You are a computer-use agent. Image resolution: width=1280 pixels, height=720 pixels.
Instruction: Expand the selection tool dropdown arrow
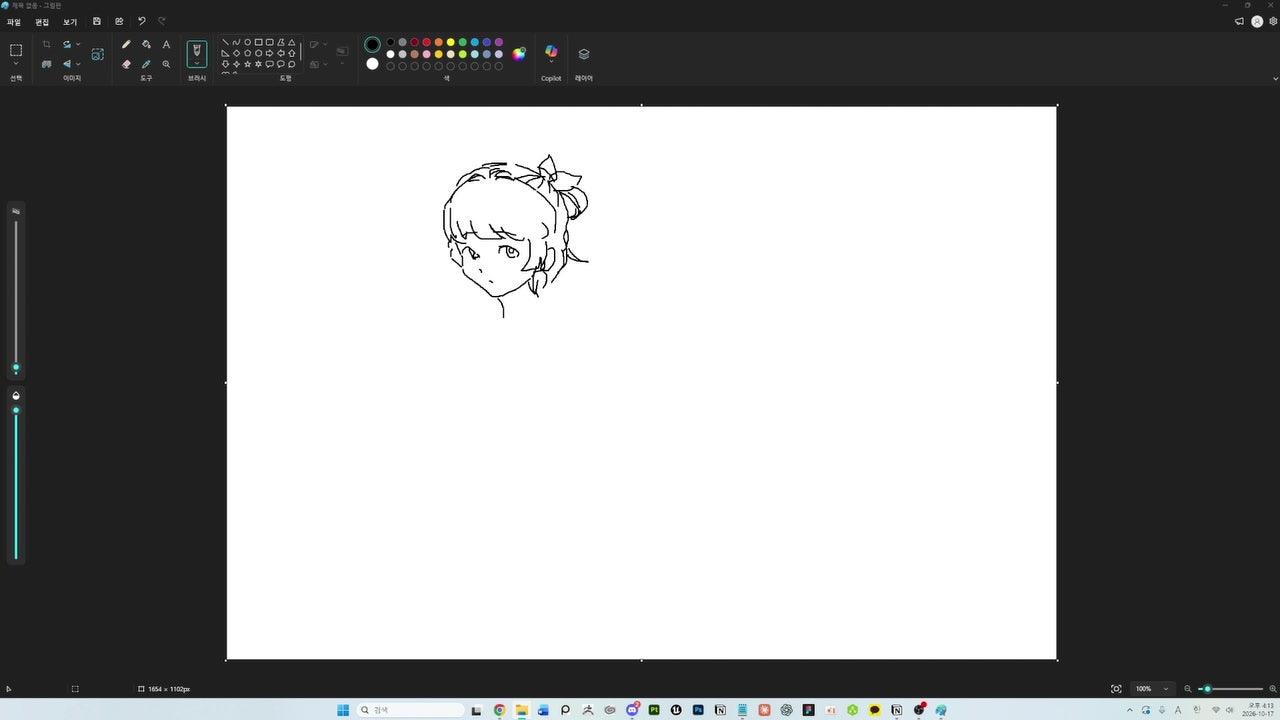click(x=16, y=64)
